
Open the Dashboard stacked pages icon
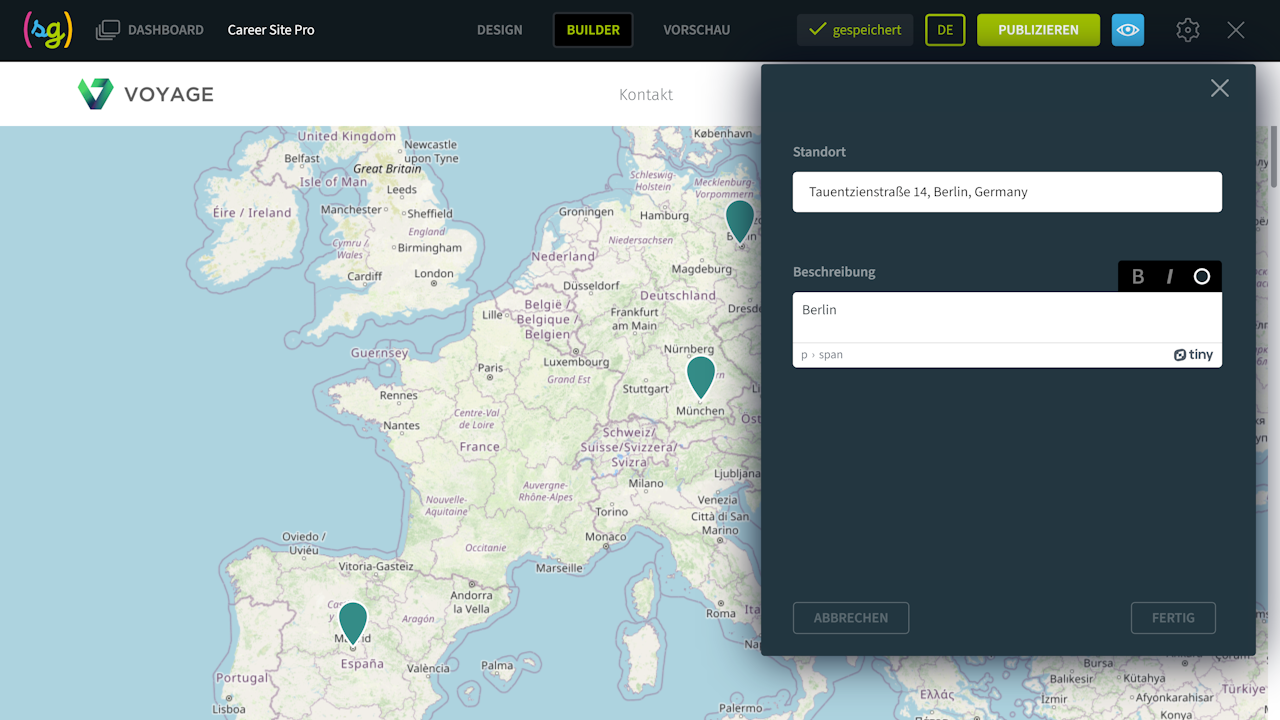click(x=107, y=30)
